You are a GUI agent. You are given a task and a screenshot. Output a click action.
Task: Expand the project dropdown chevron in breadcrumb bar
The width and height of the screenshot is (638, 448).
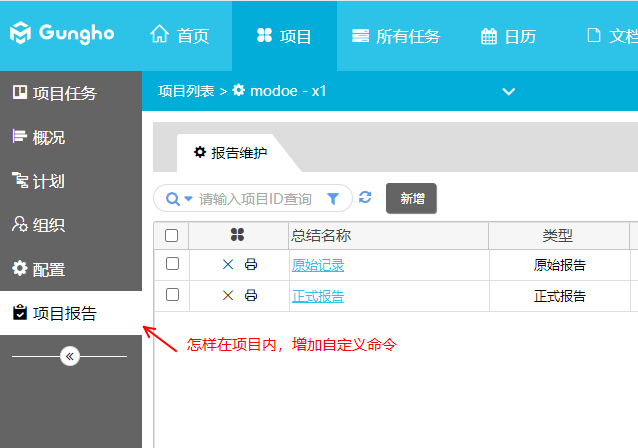pyautogui.click(x=508, y=92)
